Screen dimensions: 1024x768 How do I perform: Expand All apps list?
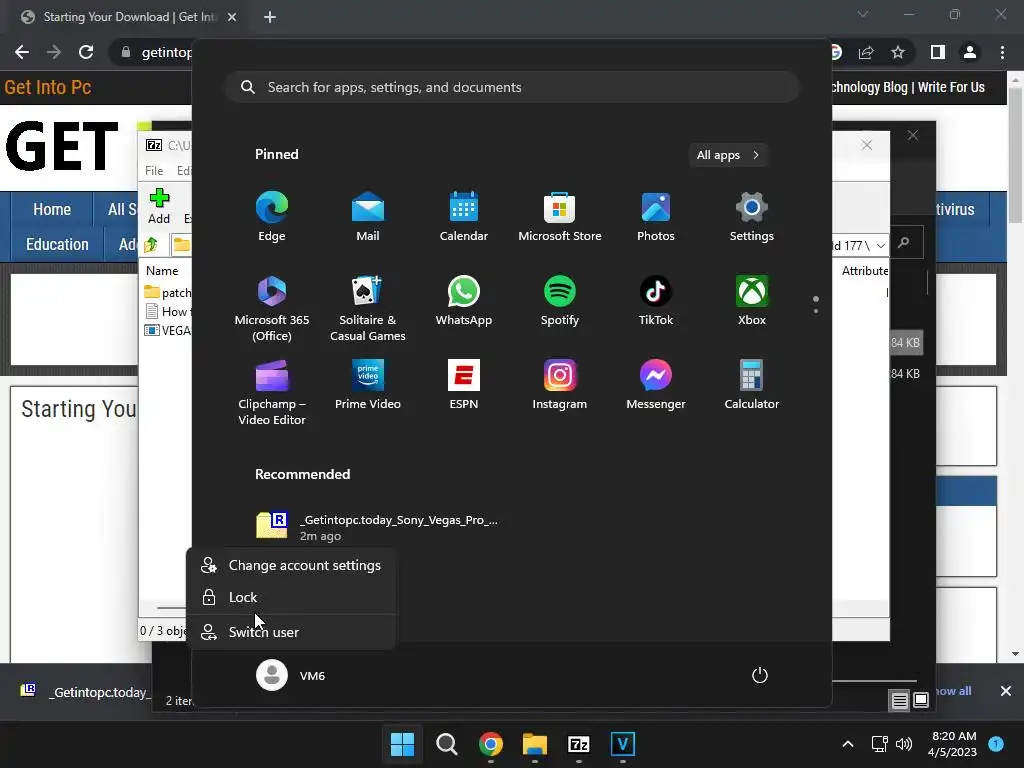[x=728, y=155]
